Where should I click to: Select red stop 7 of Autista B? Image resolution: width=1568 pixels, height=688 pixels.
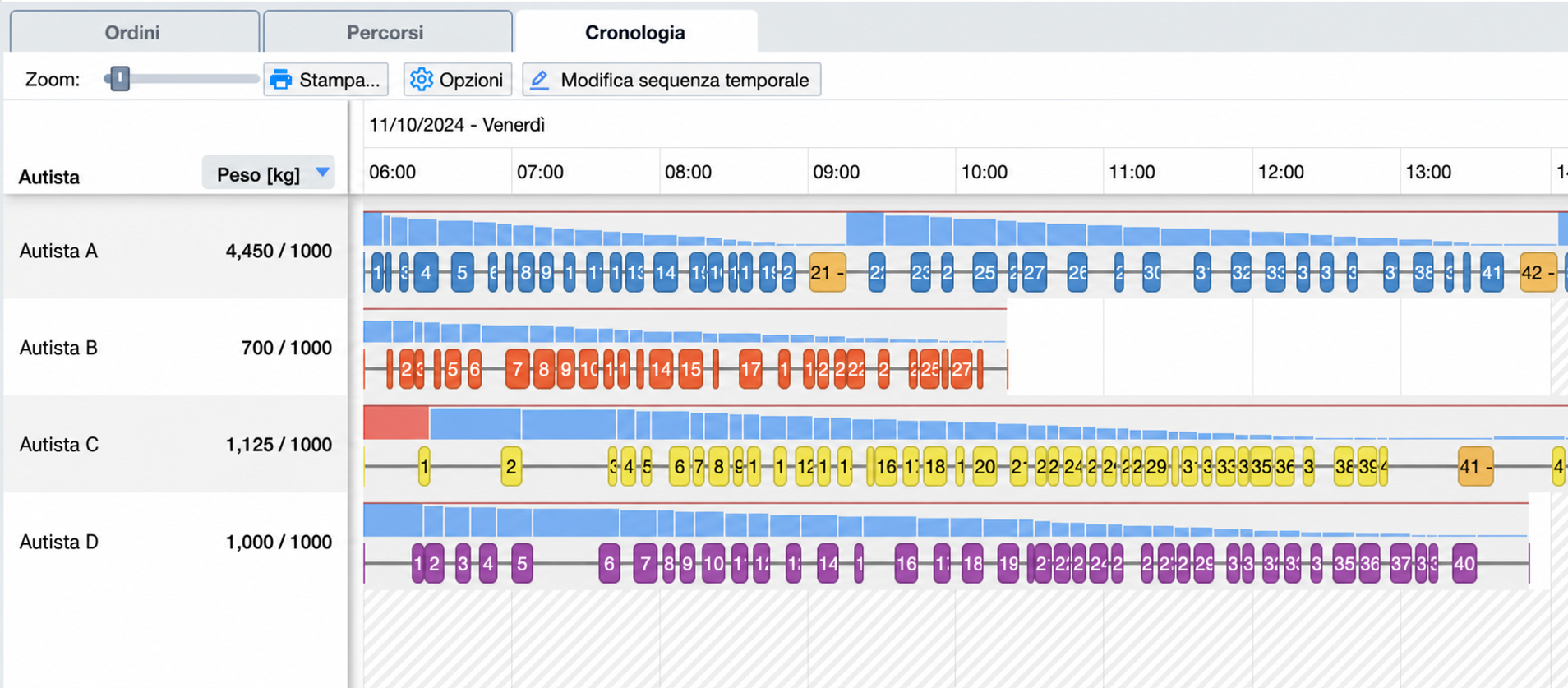pyautogui.click(x=517, y=369)
